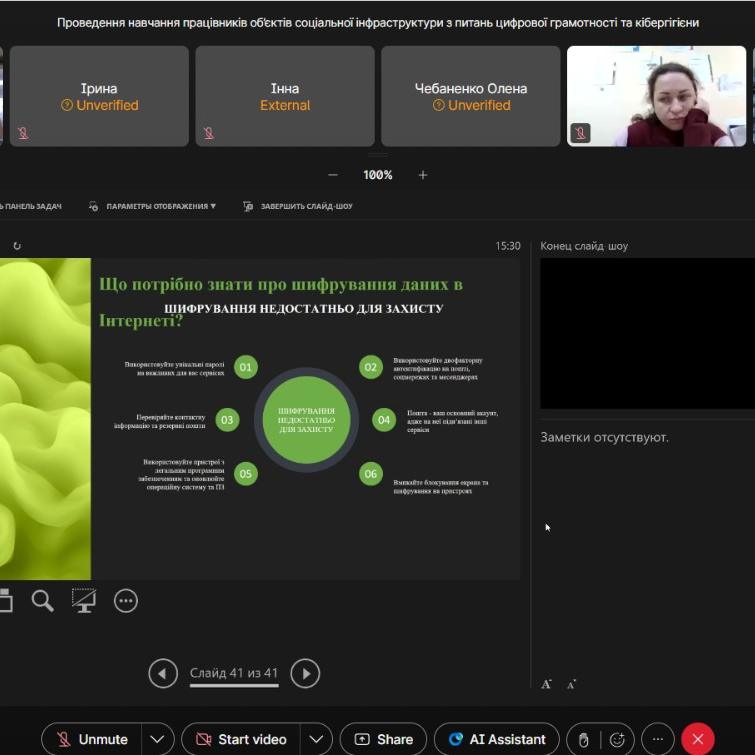Decrease notes text size icon
This screenshot has width=755, height=755.
(571, 685)
